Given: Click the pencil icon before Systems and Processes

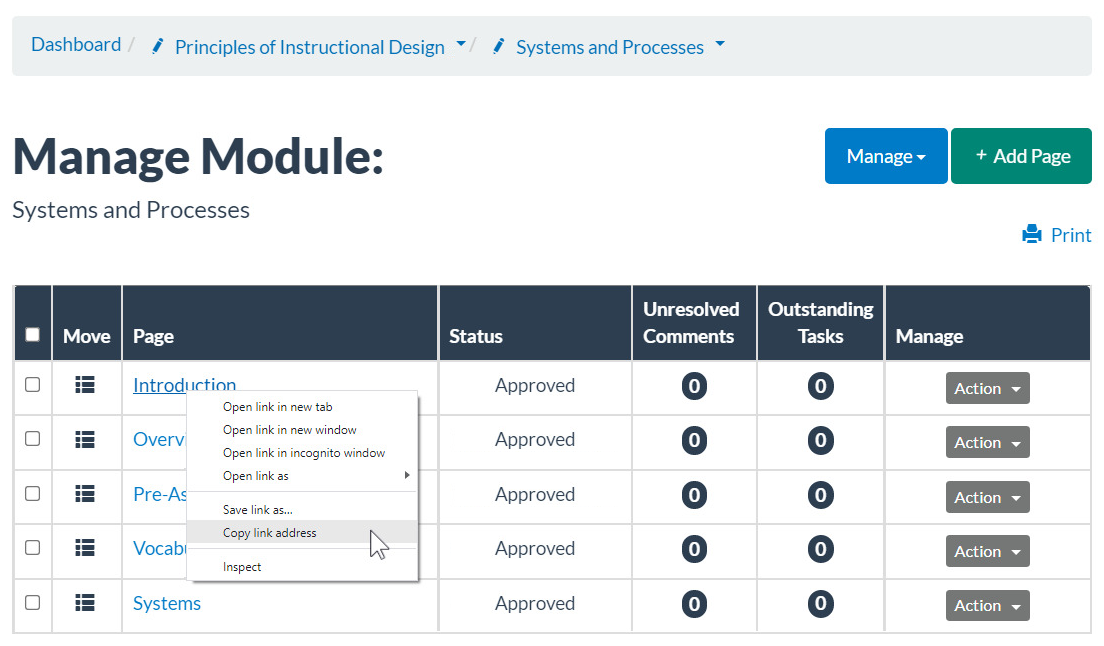Looking at the screenshot, I should click(498, 46).
